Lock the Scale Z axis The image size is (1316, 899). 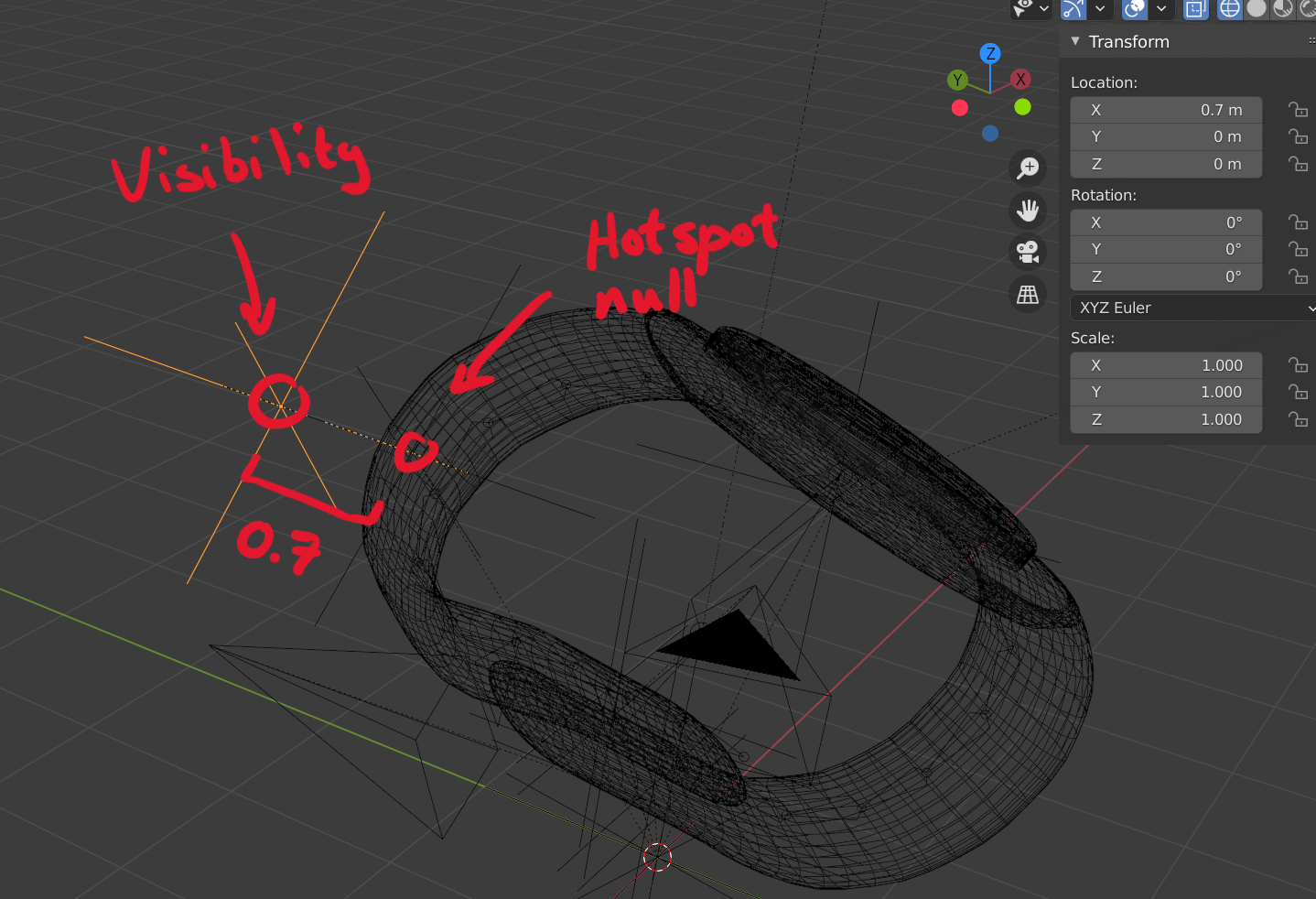click(1298, 419)
